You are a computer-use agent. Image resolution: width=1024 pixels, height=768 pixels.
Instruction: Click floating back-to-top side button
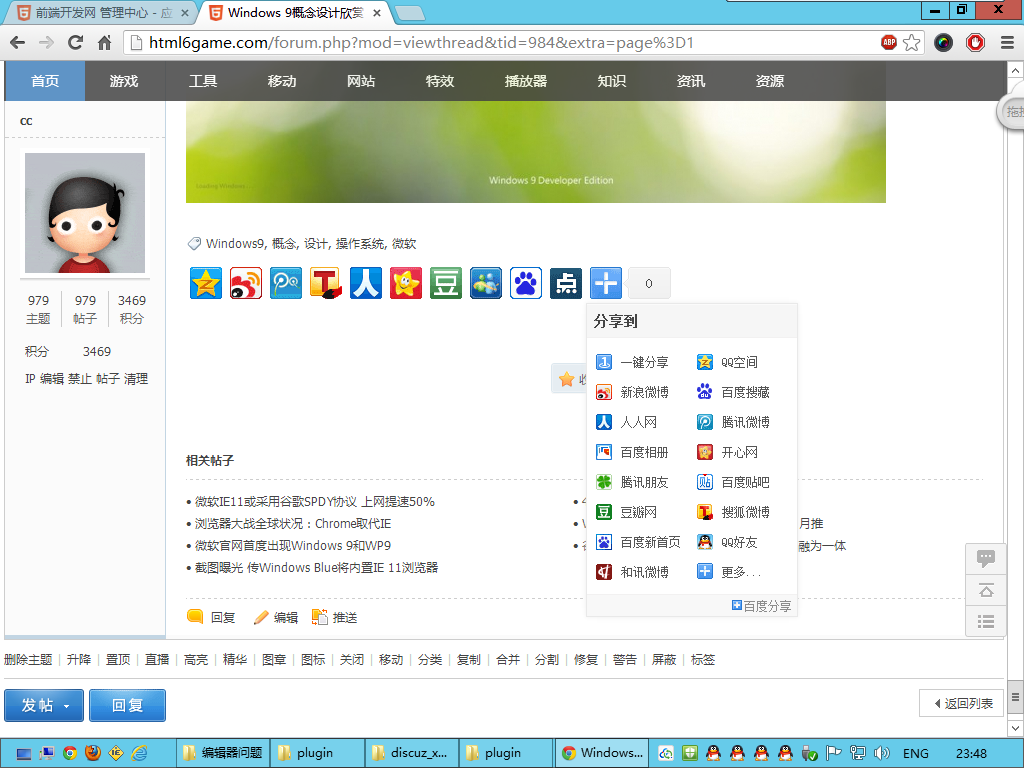(985, 590)
